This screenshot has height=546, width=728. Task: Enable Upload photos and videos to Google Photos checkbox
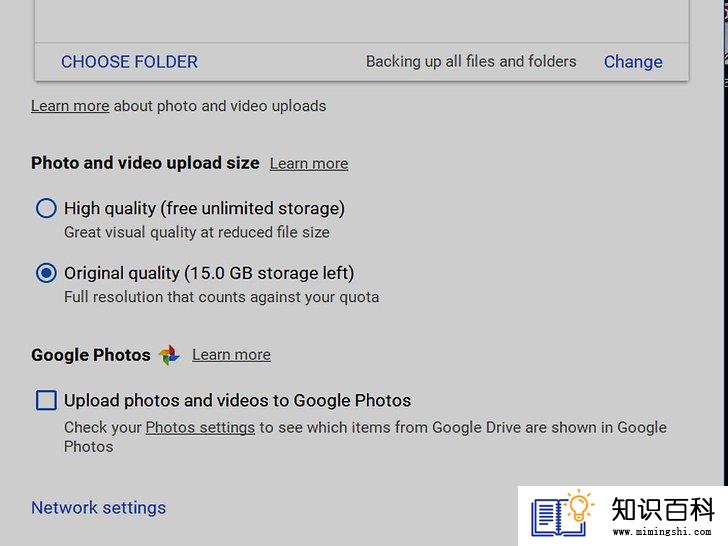point(46,400)
